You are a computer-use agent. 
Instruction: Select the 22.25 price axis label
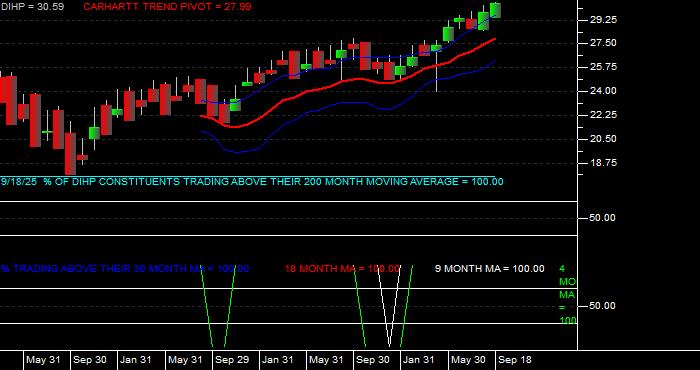(603, 115)
